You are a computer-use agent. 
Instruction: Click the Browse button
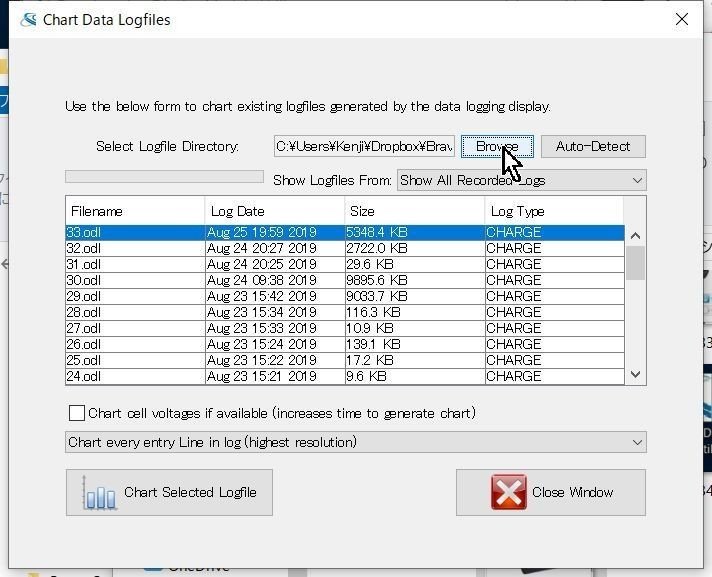497,146
